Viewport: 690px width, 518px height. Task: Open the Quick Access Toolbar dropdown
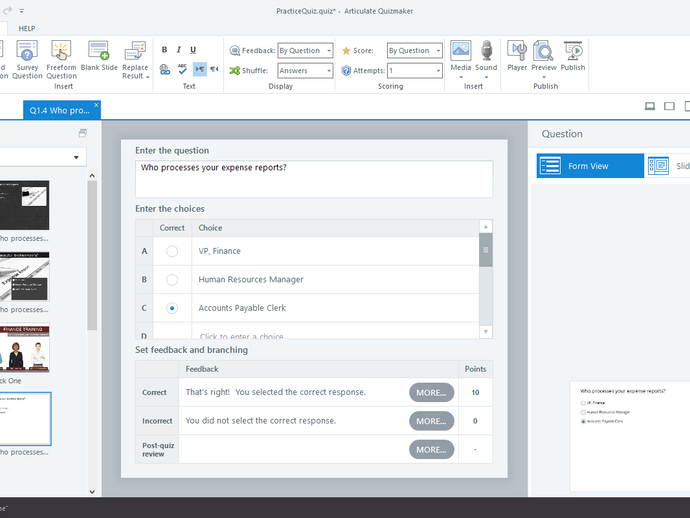[21, 11]
